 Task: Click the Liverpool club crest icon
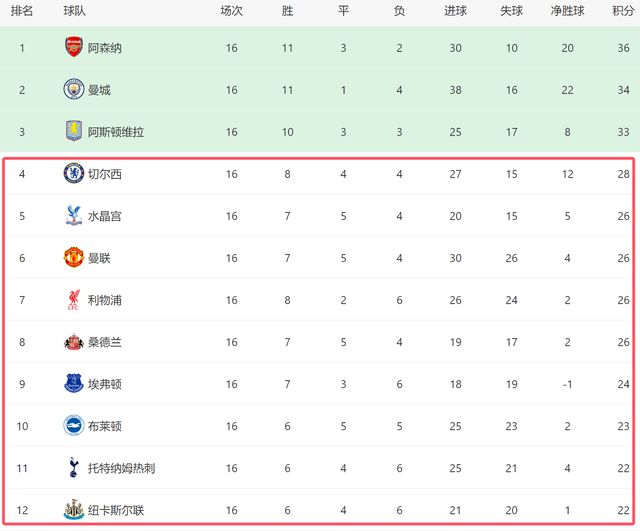pyautogui.click(x=73, y=300)
